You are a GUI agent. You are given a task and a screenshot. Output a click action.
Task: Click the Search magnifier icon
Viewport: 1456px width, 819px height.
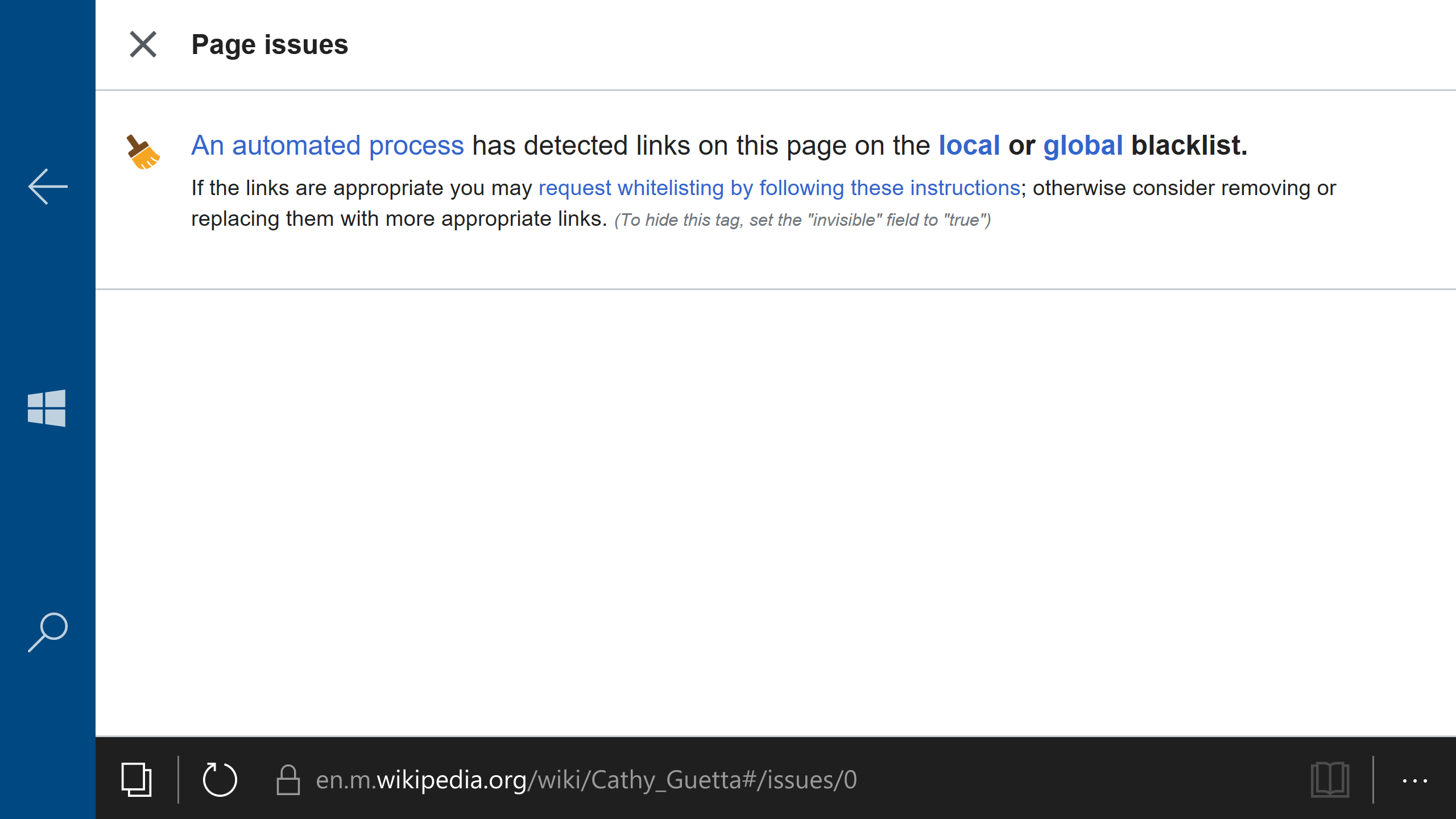click(x=48, y=630)
